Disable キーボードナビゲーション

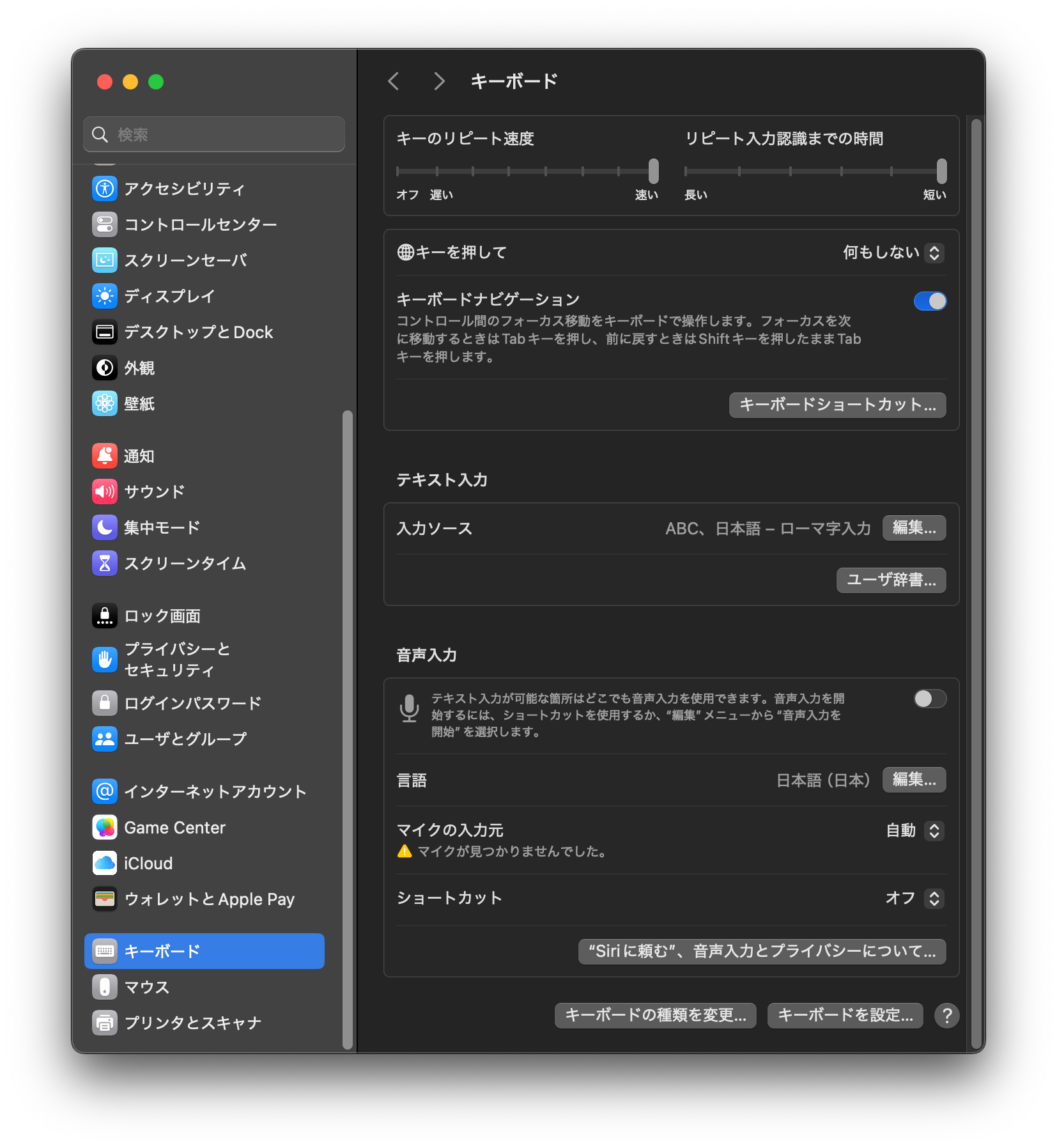930,300
